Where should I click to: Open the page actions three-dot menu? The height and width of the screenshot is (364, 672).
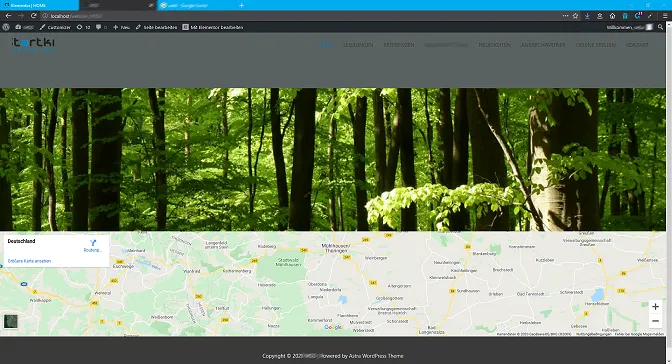coord(565,16)
